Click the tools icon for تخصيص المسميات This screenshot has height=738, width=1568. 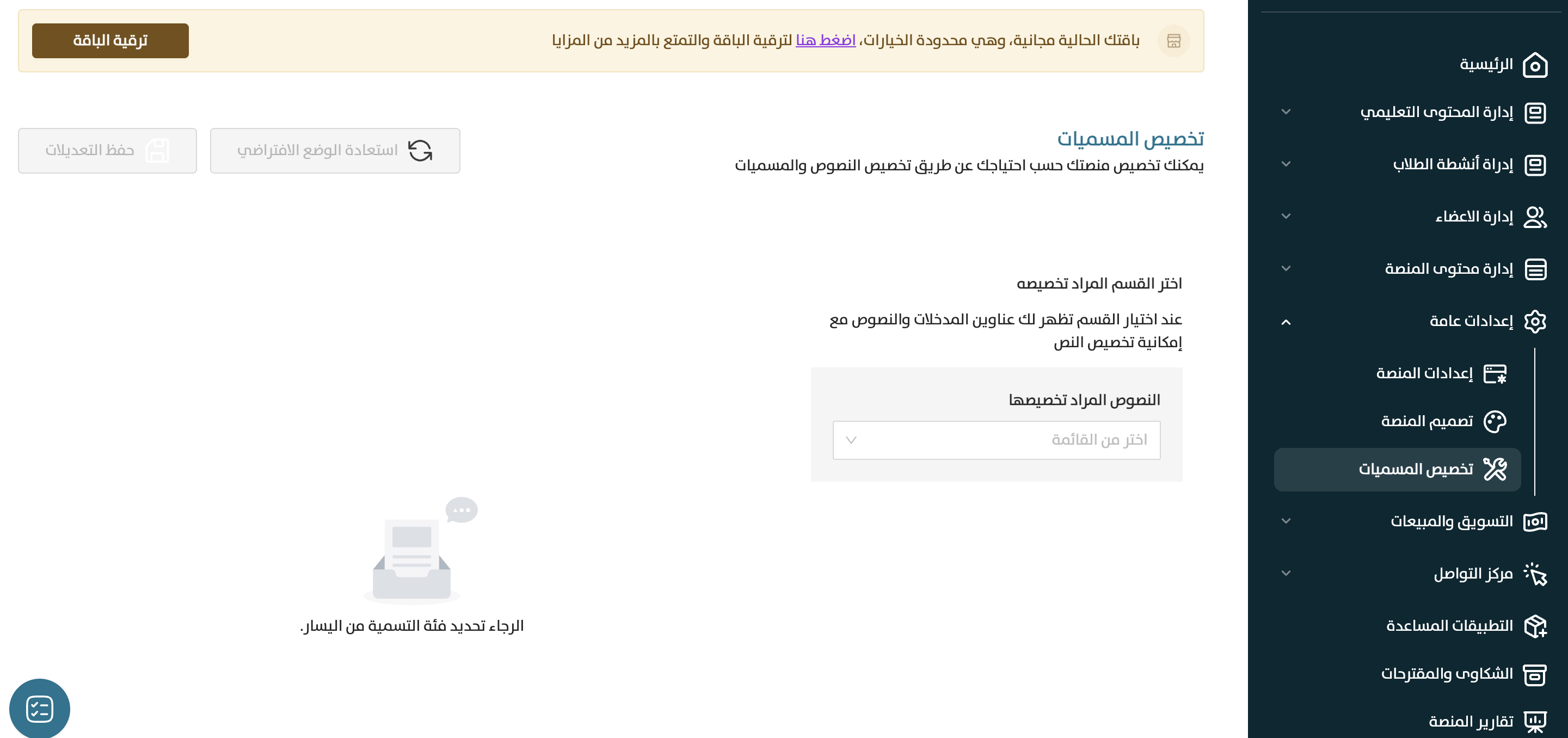point(1495,469)
